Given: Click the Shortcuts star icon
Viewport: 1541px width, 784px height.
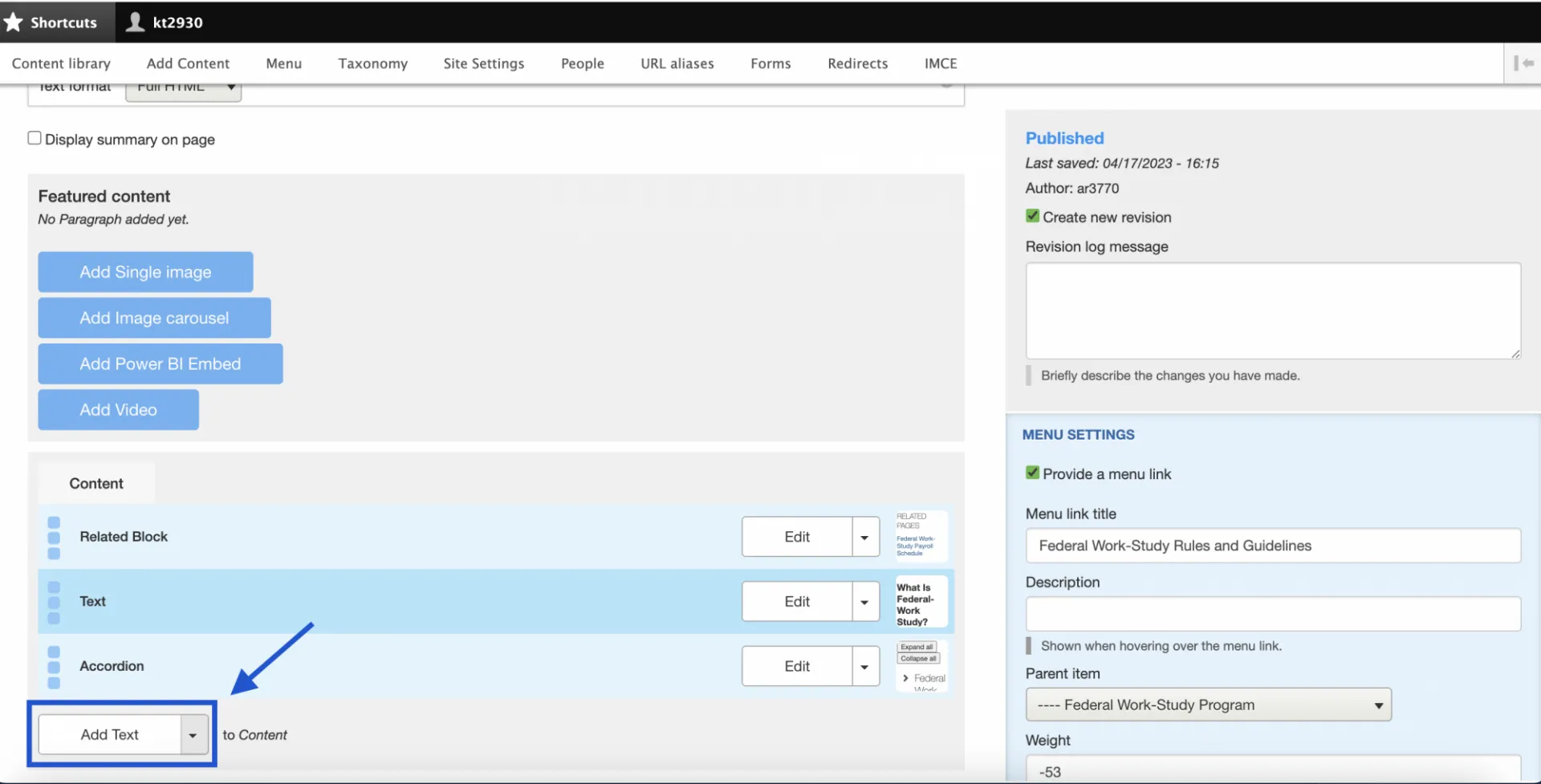Looking at the screenshot, I should 14,22.
